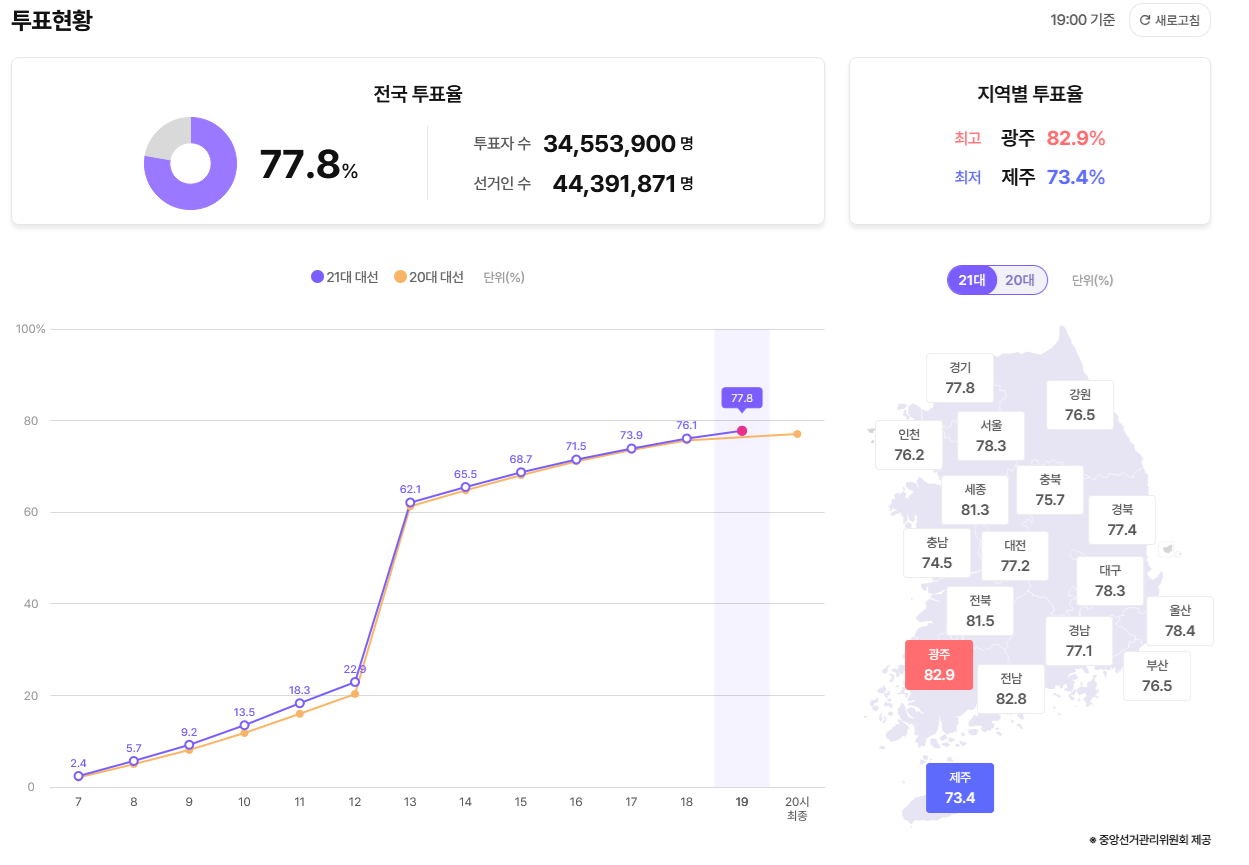Click the 20대 final orange data point
1249x865 pixels.
click(x=797, y=434)
